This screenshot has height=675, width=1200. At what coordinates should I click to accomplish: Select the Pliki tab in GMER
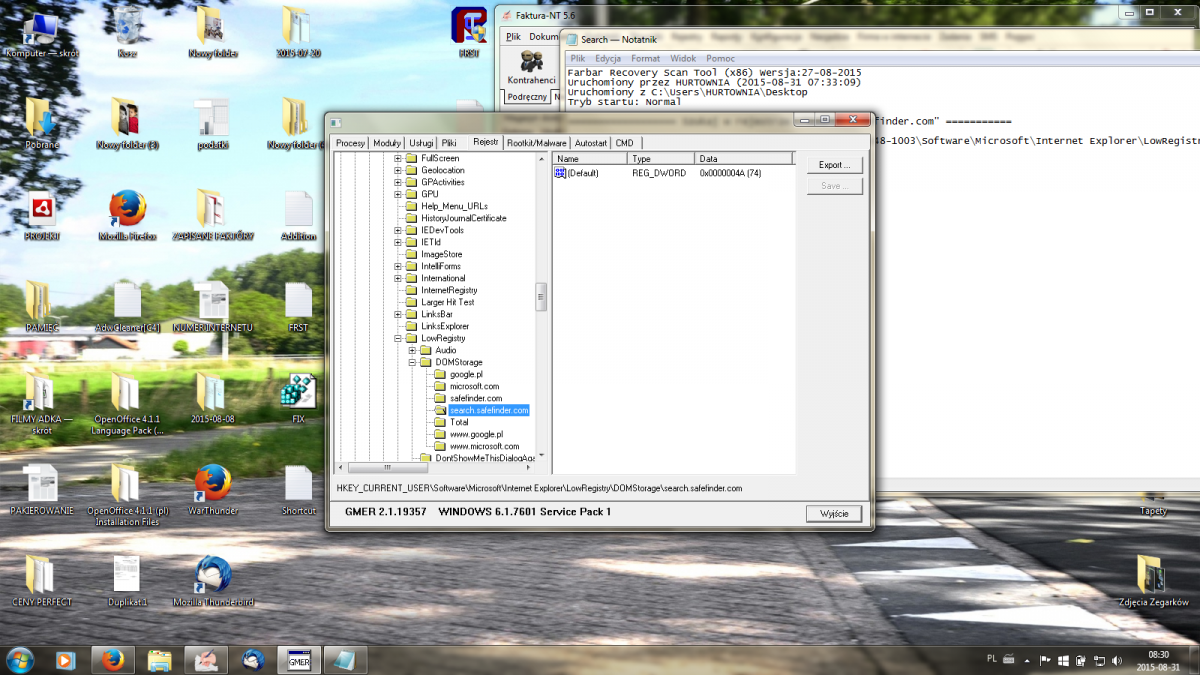[449, 143]
